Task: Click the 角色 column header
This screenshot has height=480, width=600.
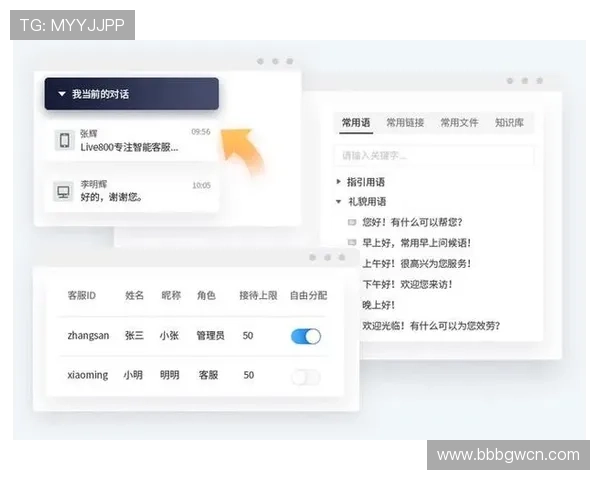Action: tap(206, 296)
